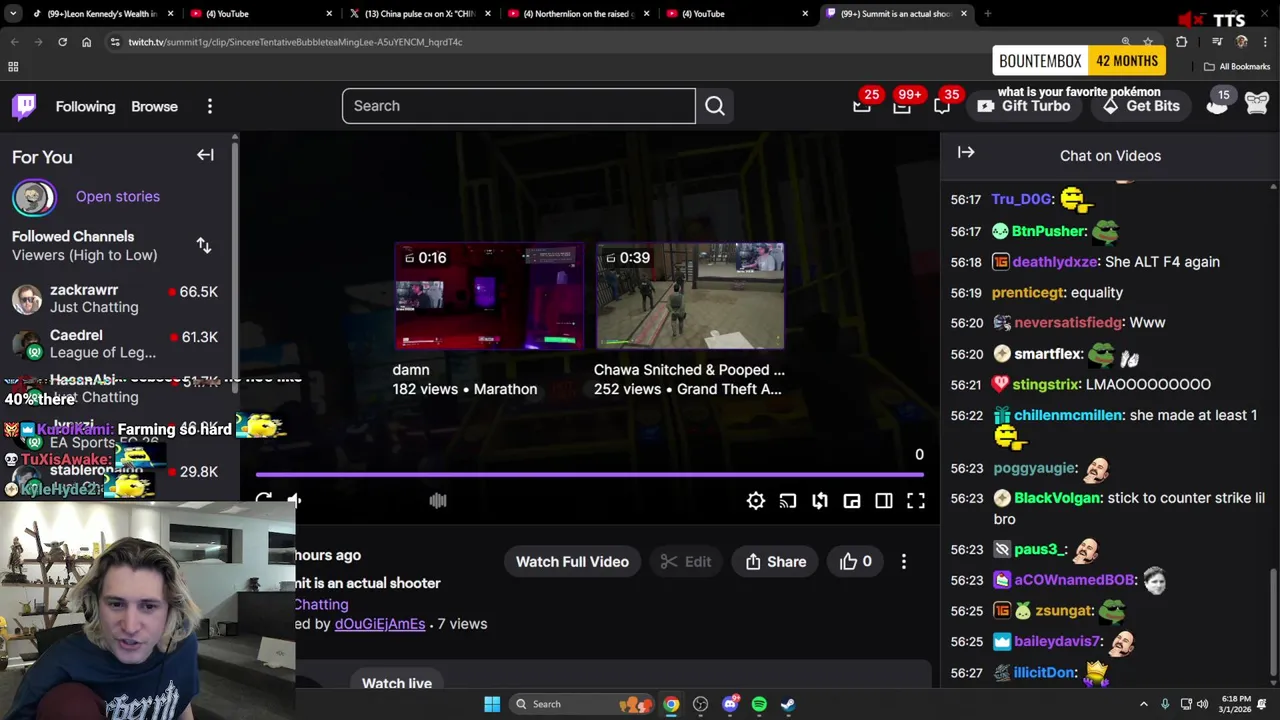Open Chrome media controls icon
Screen dimensions: 1280x720
tap(1217, 42)
